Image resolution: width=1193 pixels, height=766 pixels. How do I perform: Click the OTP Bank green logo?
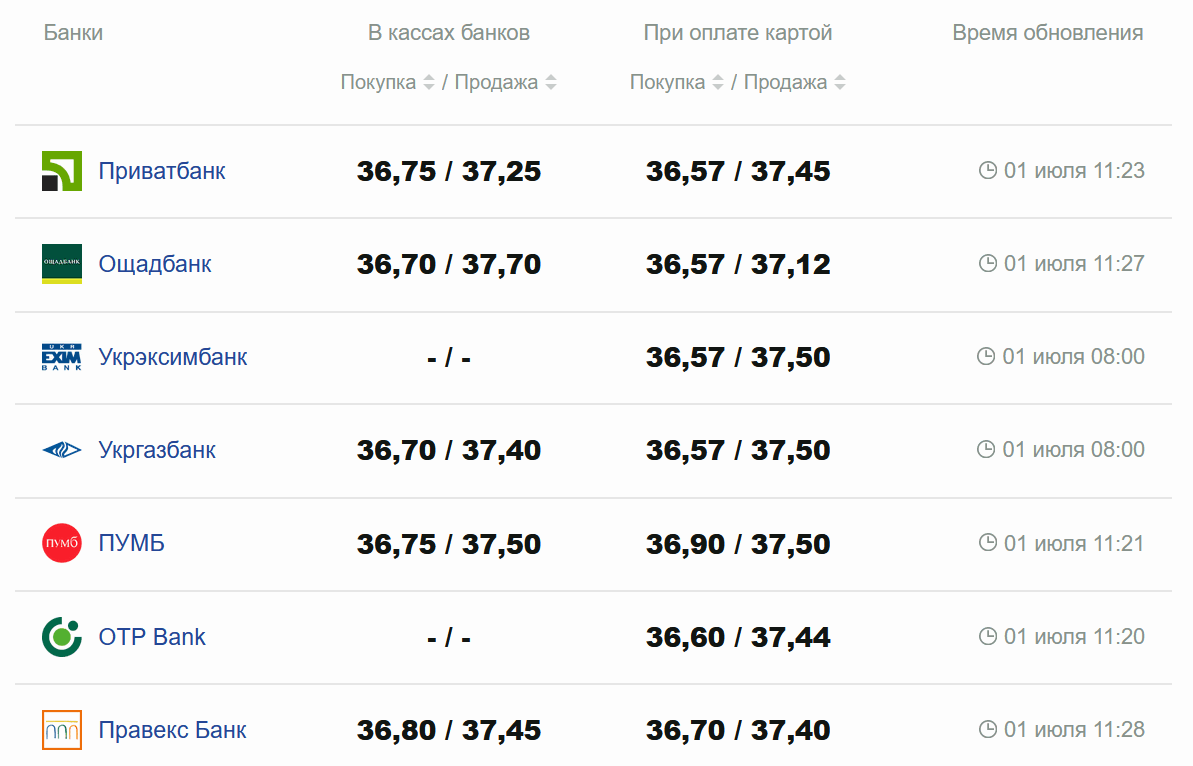pyautogui.click(x=62, y=637)
